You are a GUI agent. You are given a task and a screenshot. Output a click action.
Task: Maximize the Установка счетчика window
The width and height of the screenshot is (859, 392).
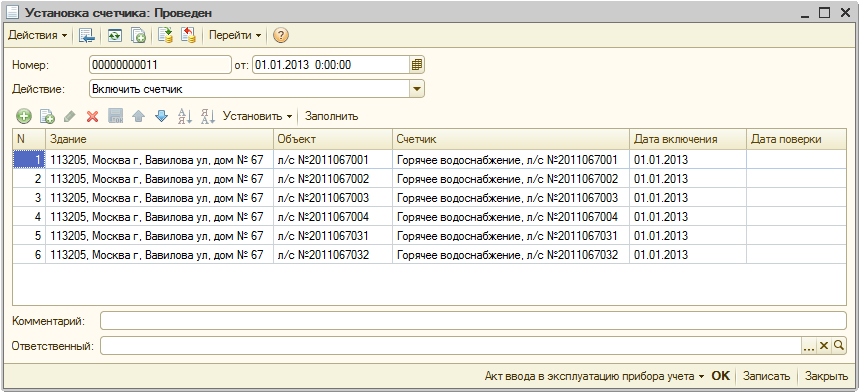[x=824, y=13]
